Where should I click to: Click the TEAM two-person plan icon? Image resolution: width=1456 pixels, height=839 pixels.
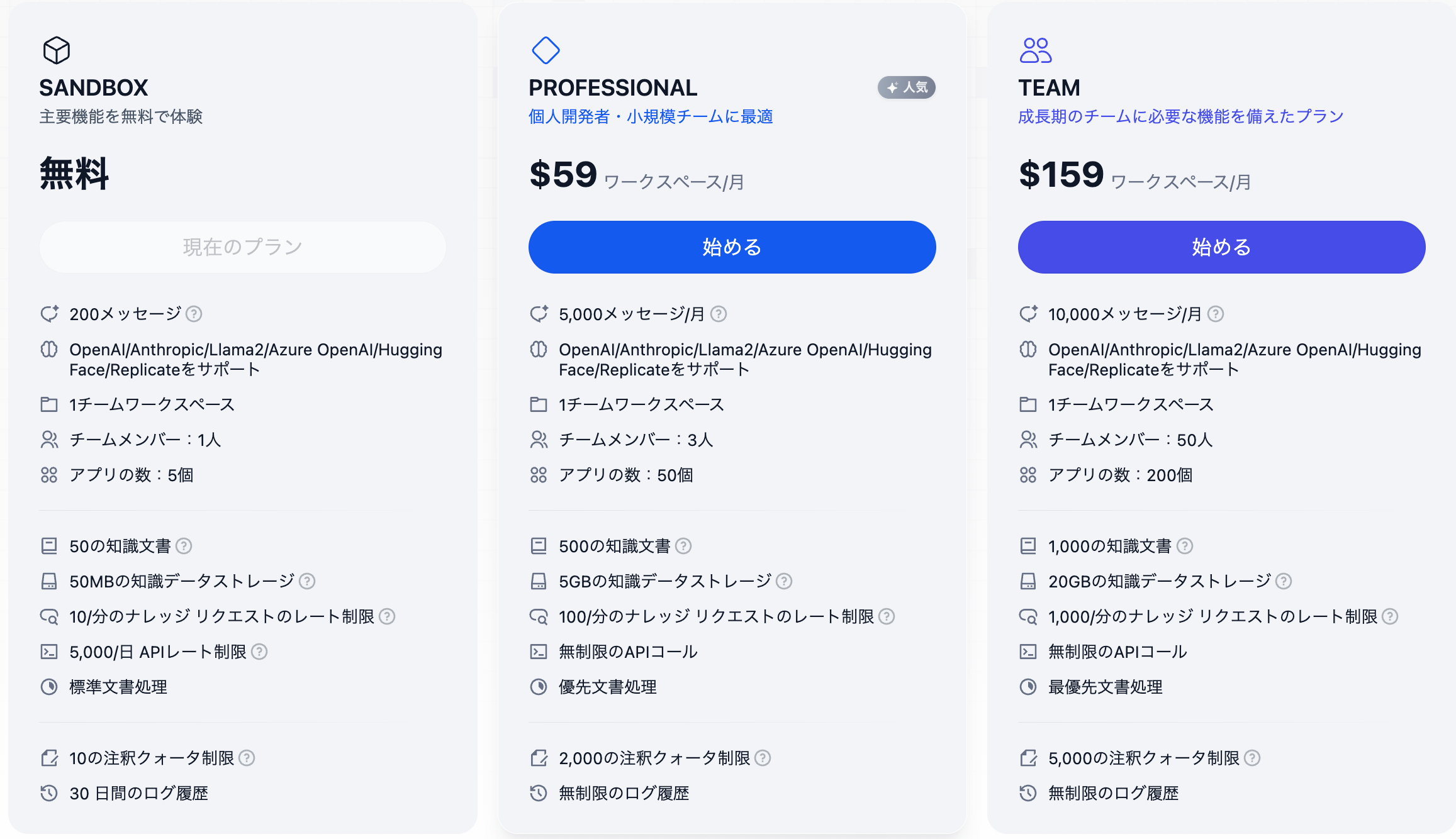tap(1036, 52)
